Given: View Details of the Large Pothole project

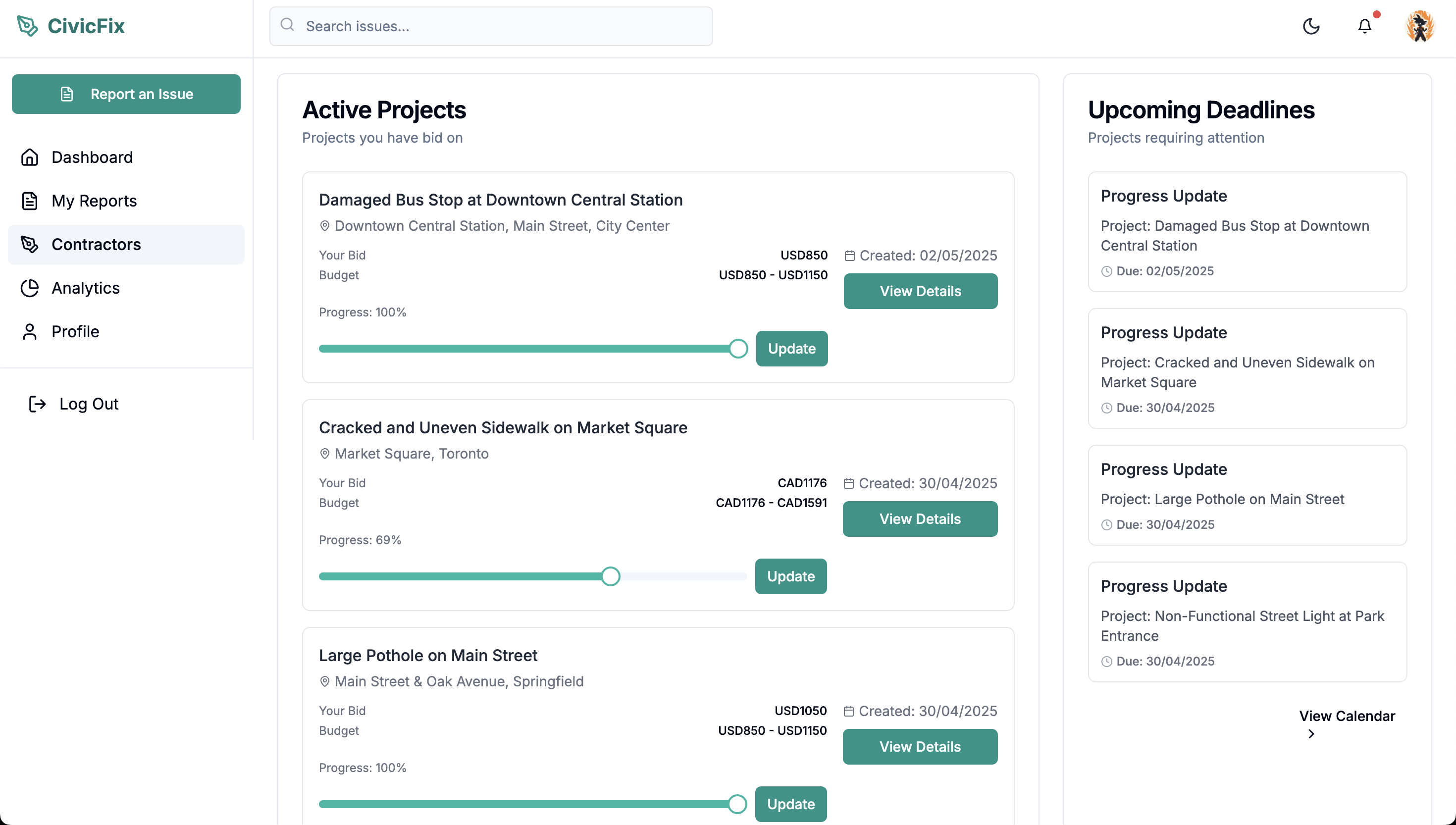Looking at the screenshot, I should coord(920,746).
